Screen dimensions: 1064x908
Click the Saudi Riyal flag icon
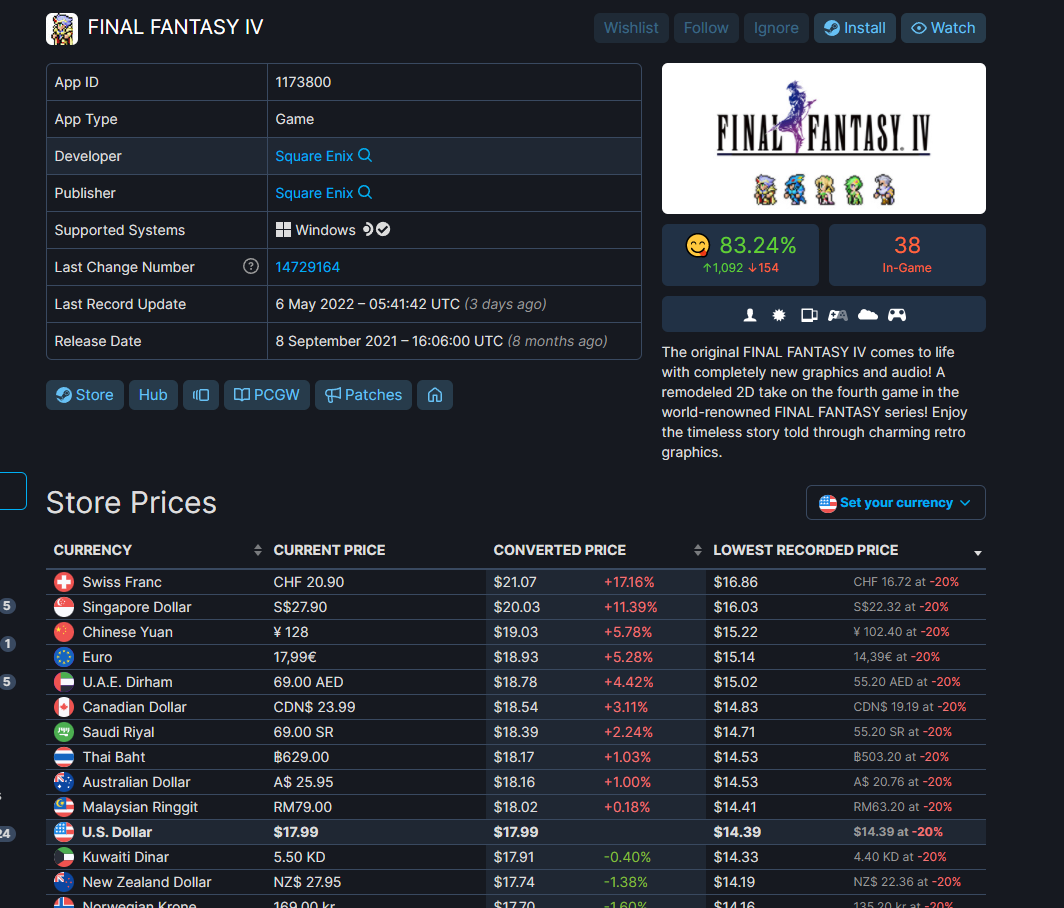point(64,732)
